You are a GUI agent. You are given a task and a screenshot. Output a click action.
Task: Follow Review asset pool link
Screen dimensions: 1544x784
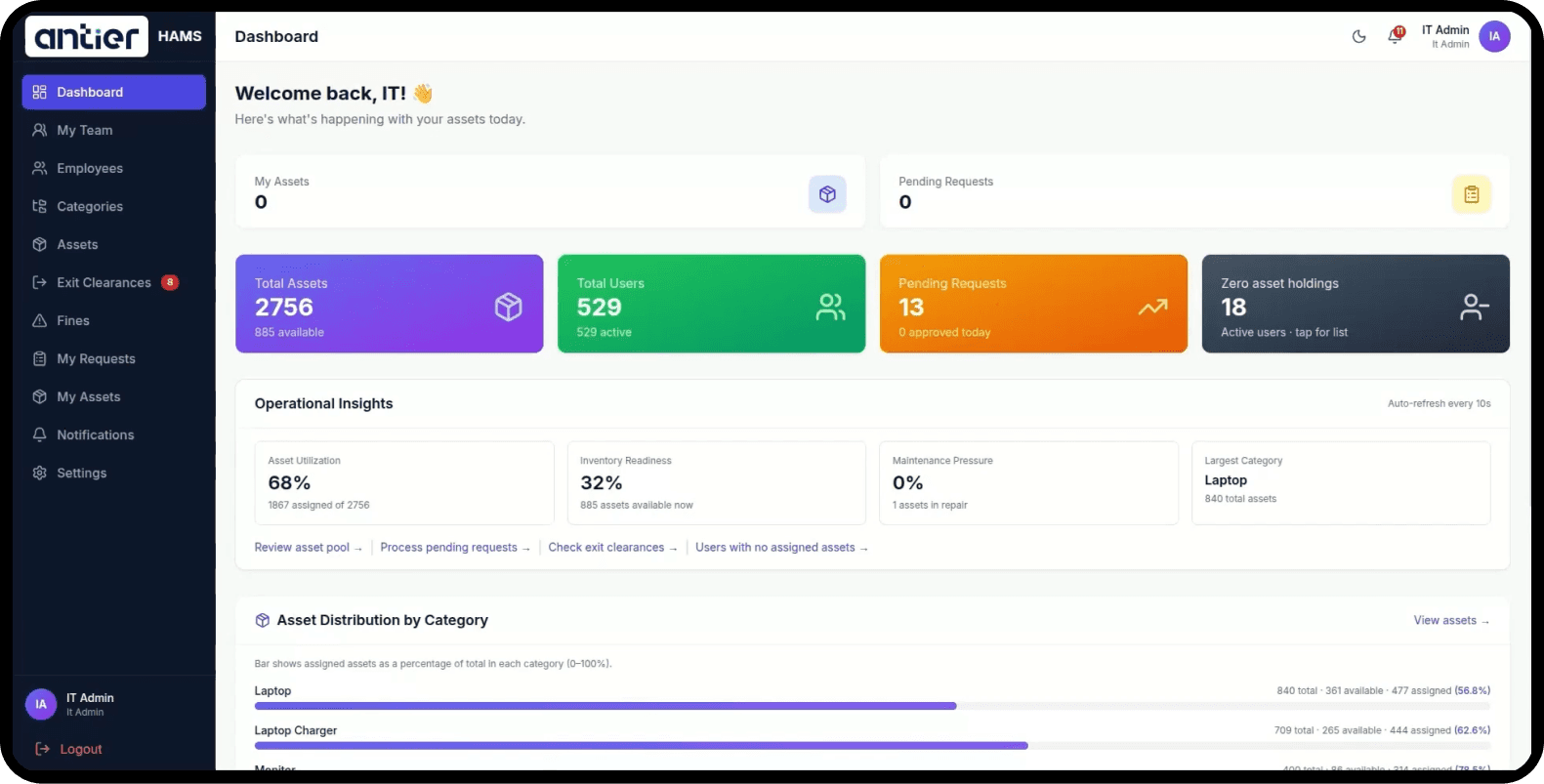pyautogui.click(x=309, y=548)
